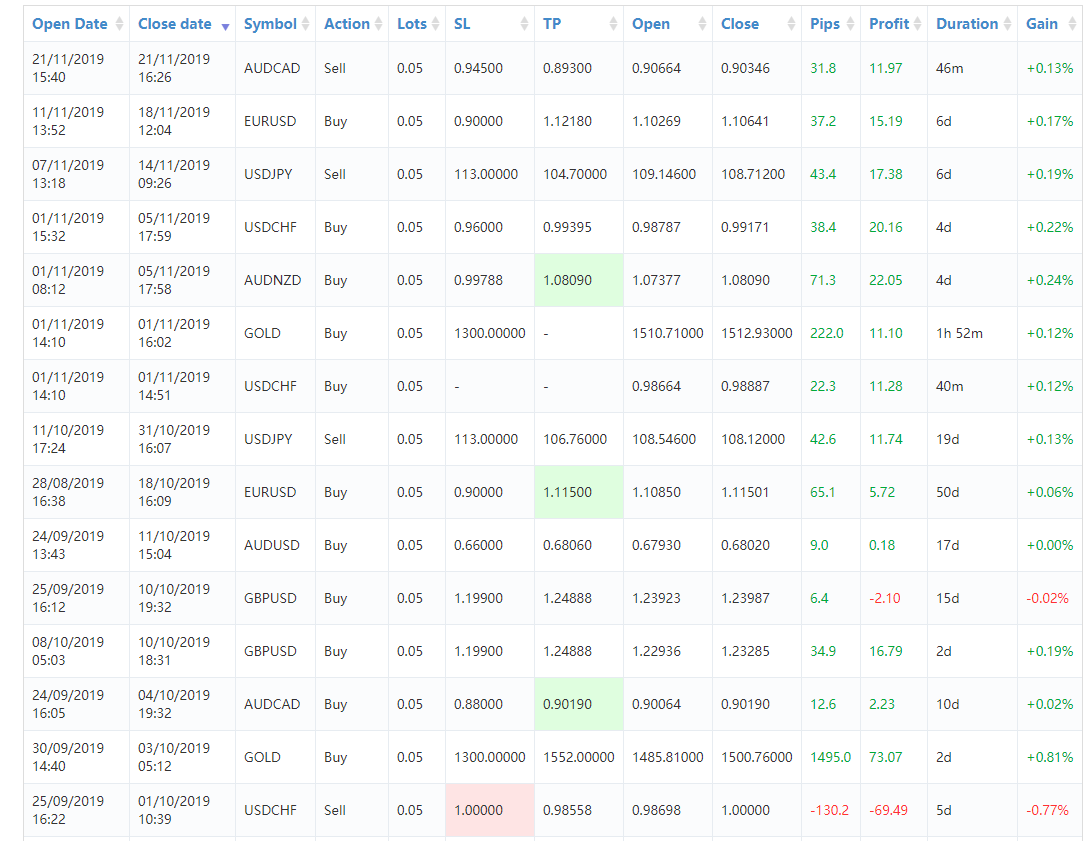The image size is (1088, 841).
Task: Click the sort arrows beside Action header
Action: [x=379, y=24]
